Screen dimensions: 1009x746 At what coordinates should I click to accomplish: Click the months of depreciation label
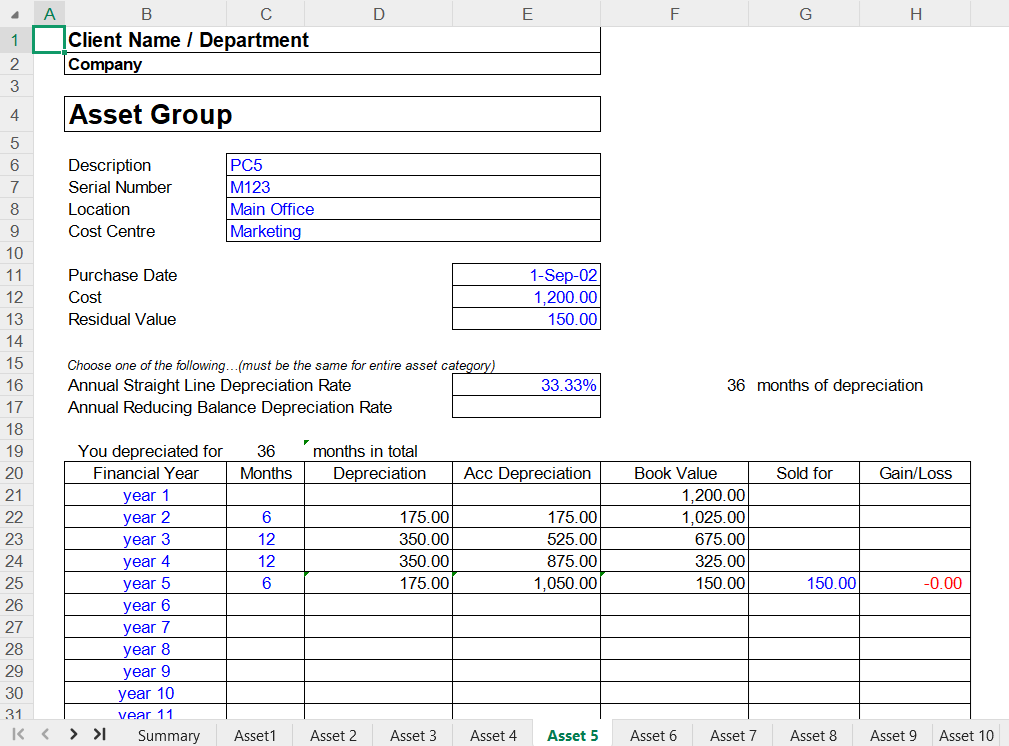[x=840, y=385]
